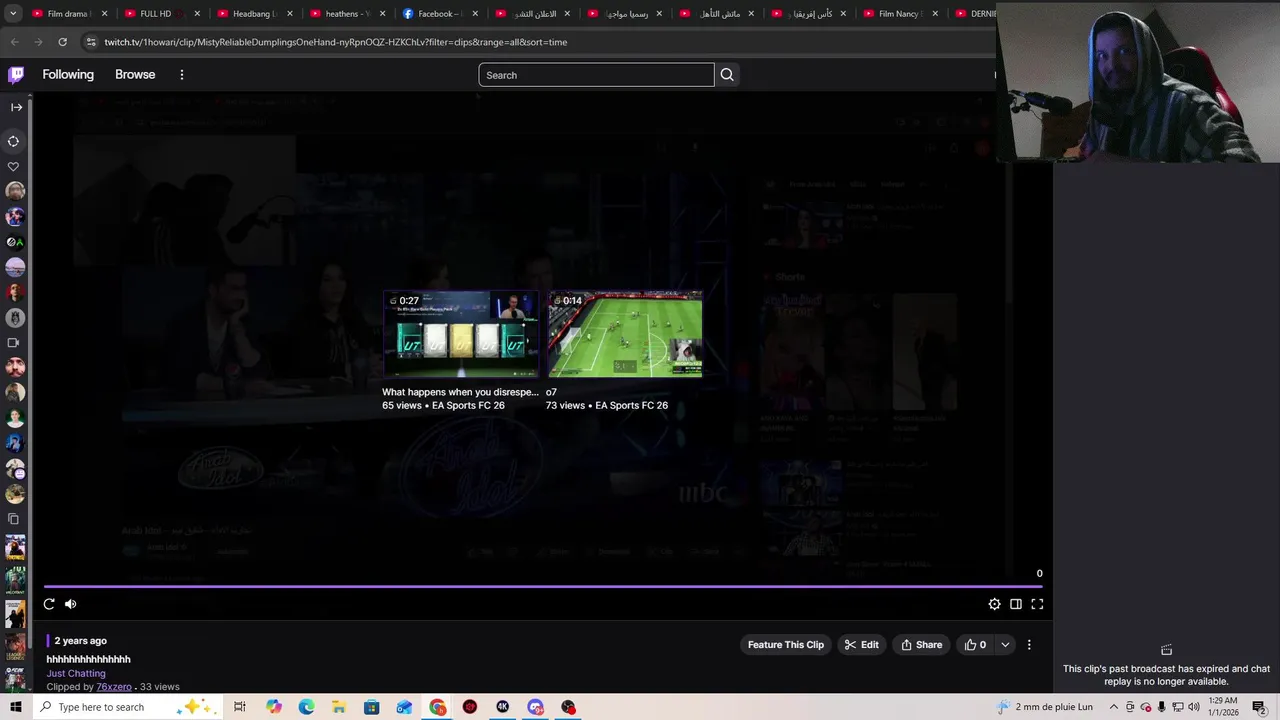This screenshot has width=1280, height=720.
Task: Click the heart icon in the sidebar
Action: (x=14, y=167)
